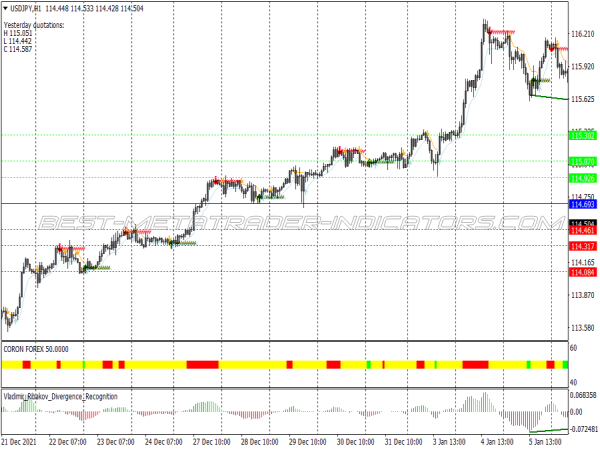This screenshot has width=600, height=450.
Task: Click the Vladimir_Ribakov_Divergence_Recognition indicator label
Action: click(x=60, y=397)
